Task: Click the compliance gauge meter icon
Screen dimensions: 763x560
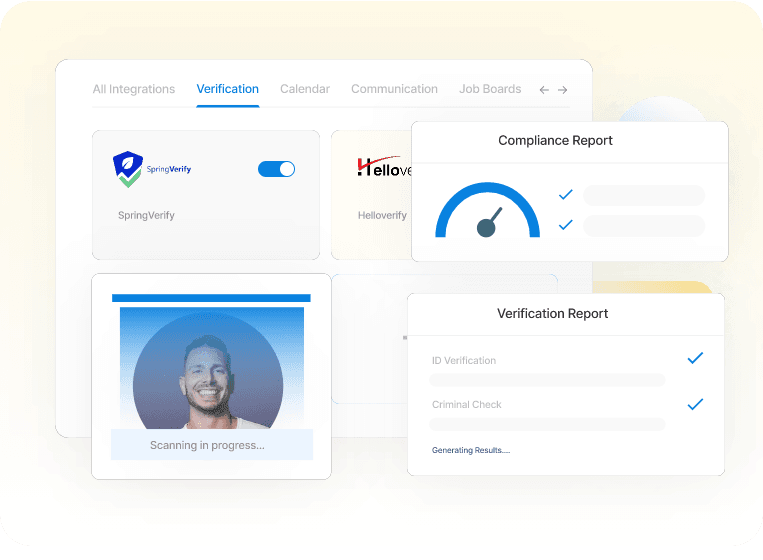Action: point(487,211)
